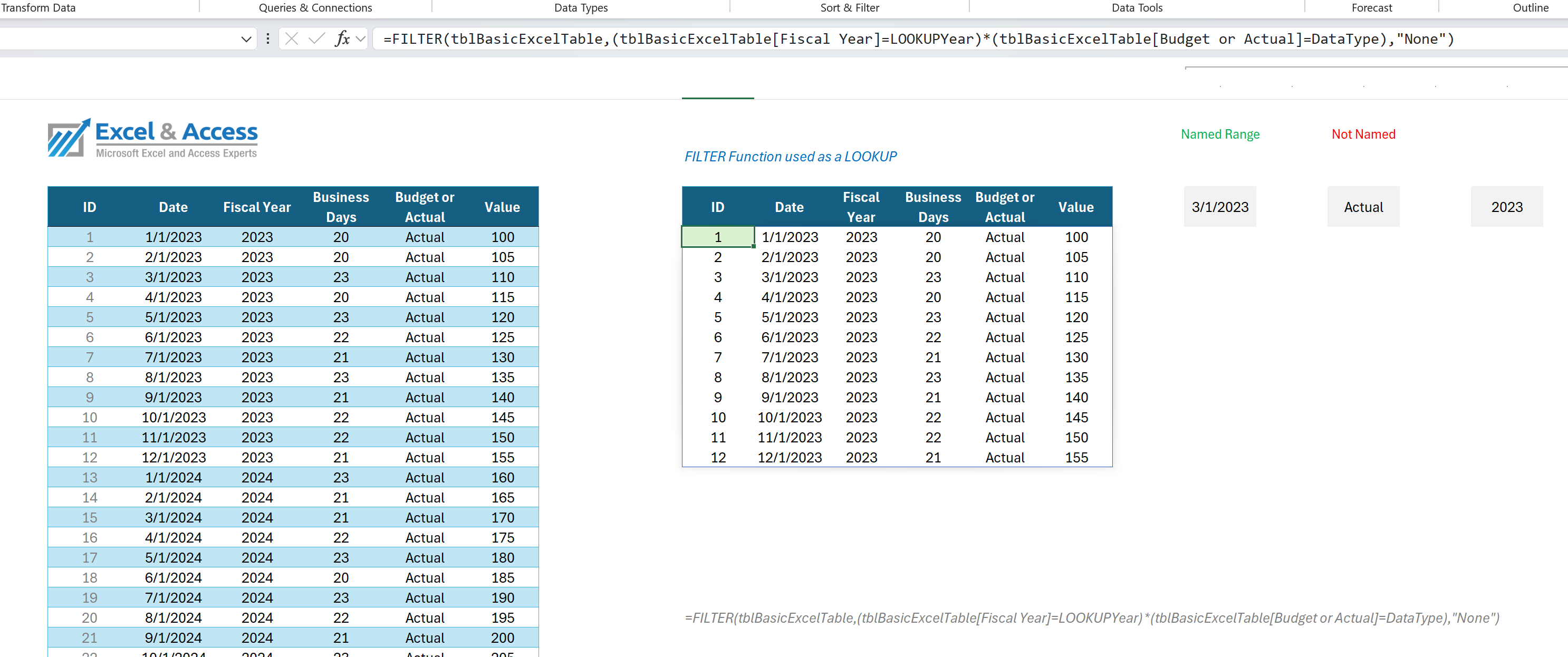Click the three-dot handle beside the Name Box
This screenshot has height=657, width=1568.
268,39
